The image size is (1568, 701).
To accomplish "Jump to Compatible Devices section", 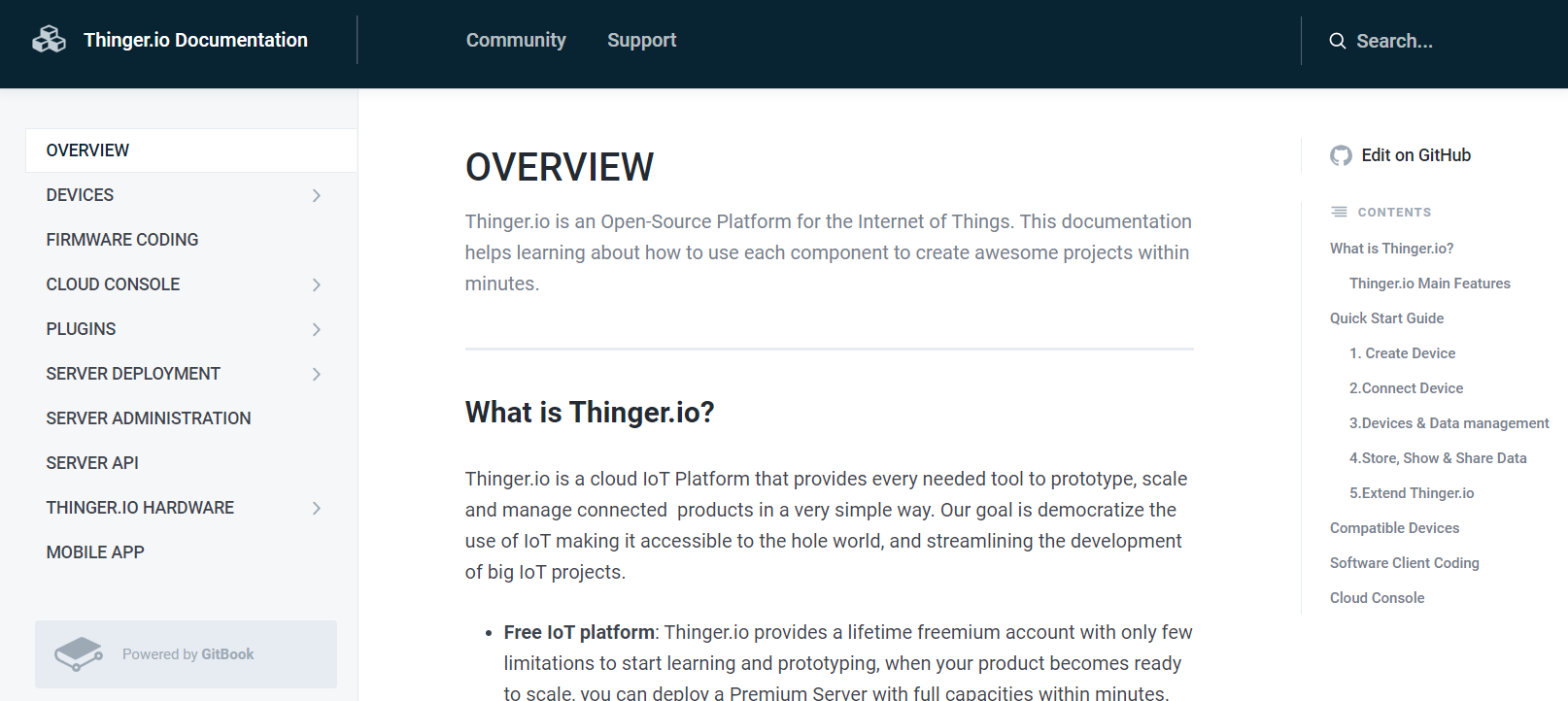I will [x=1394, y=528].
